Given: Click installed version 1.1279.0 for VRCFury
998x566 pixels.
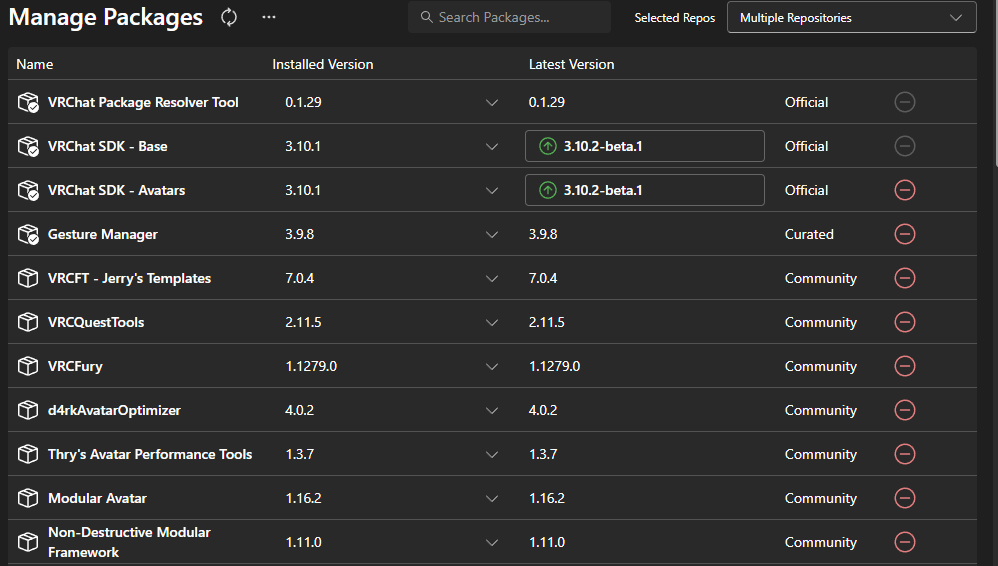Looking at the screenshot, I should coord(311,366).
